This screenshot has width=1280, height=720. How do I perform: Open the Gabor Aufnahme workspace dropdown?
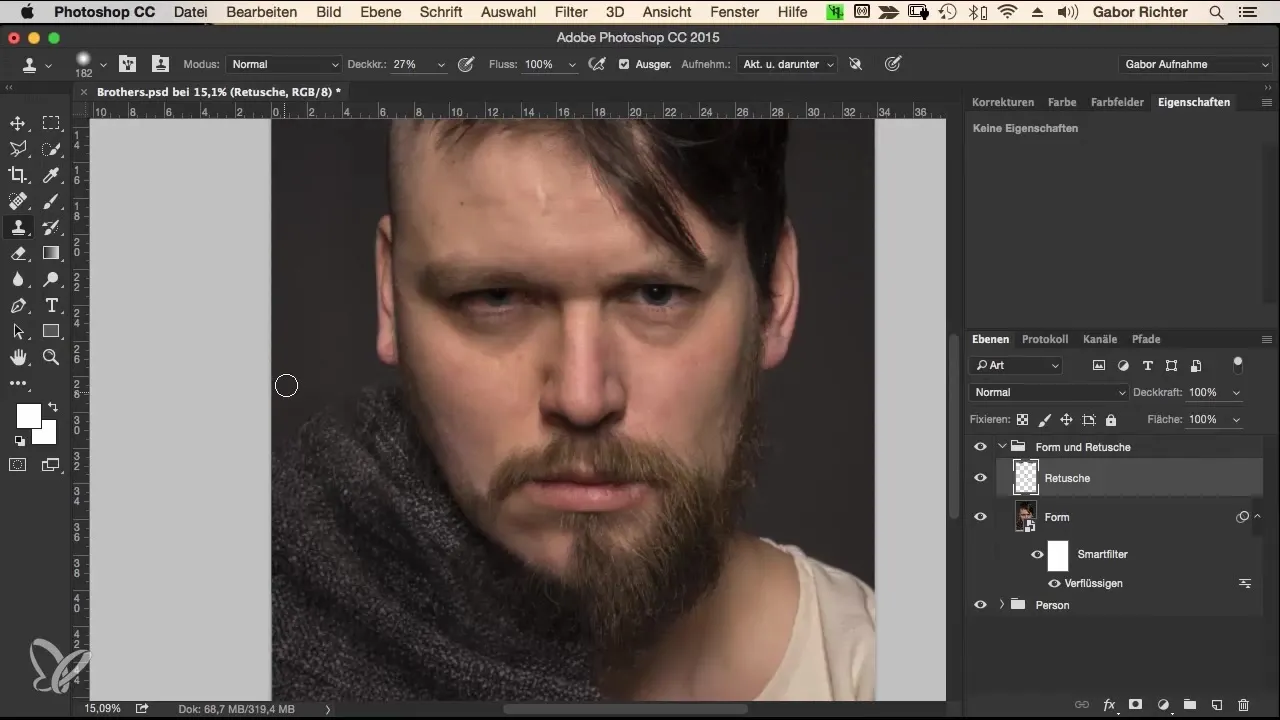coord(1194,64)
